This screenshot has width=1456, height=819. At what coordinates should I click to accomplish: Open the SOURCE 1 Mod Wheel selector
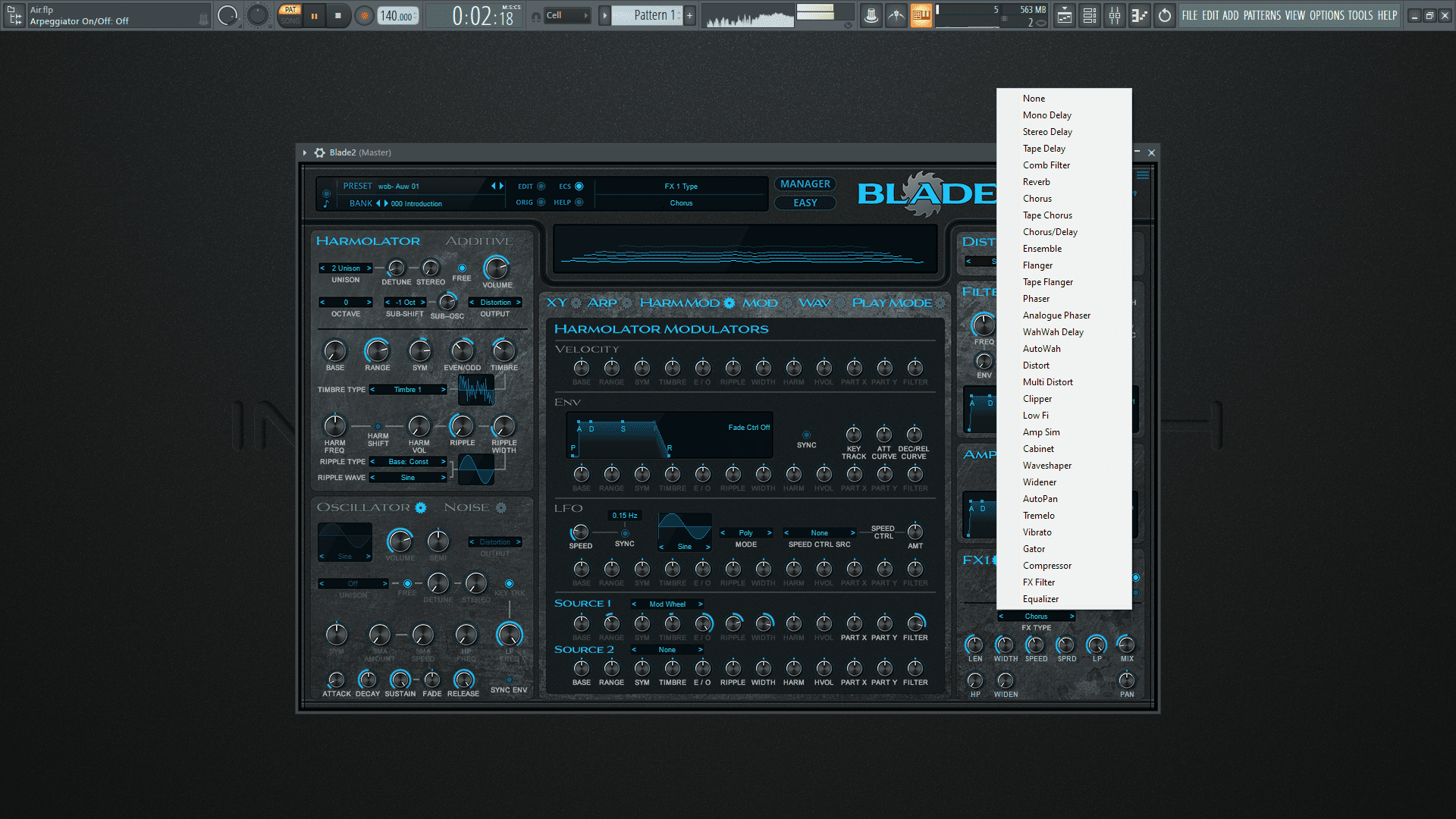[667, 604]
